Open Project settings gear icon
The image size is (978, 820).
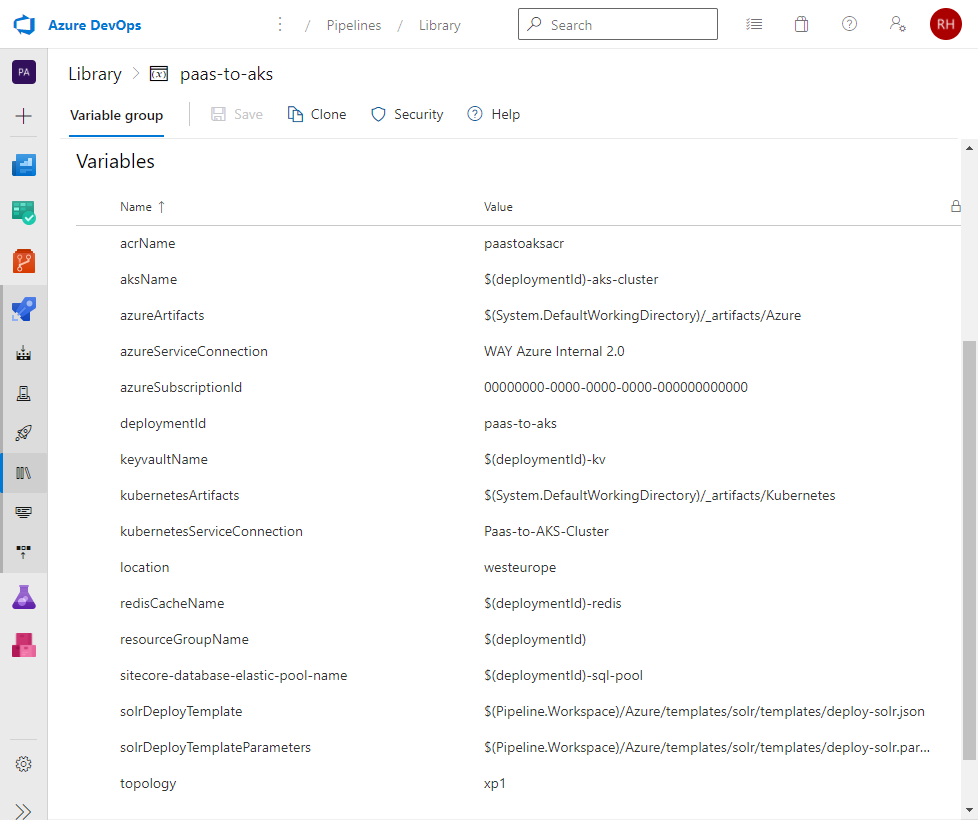24,764
